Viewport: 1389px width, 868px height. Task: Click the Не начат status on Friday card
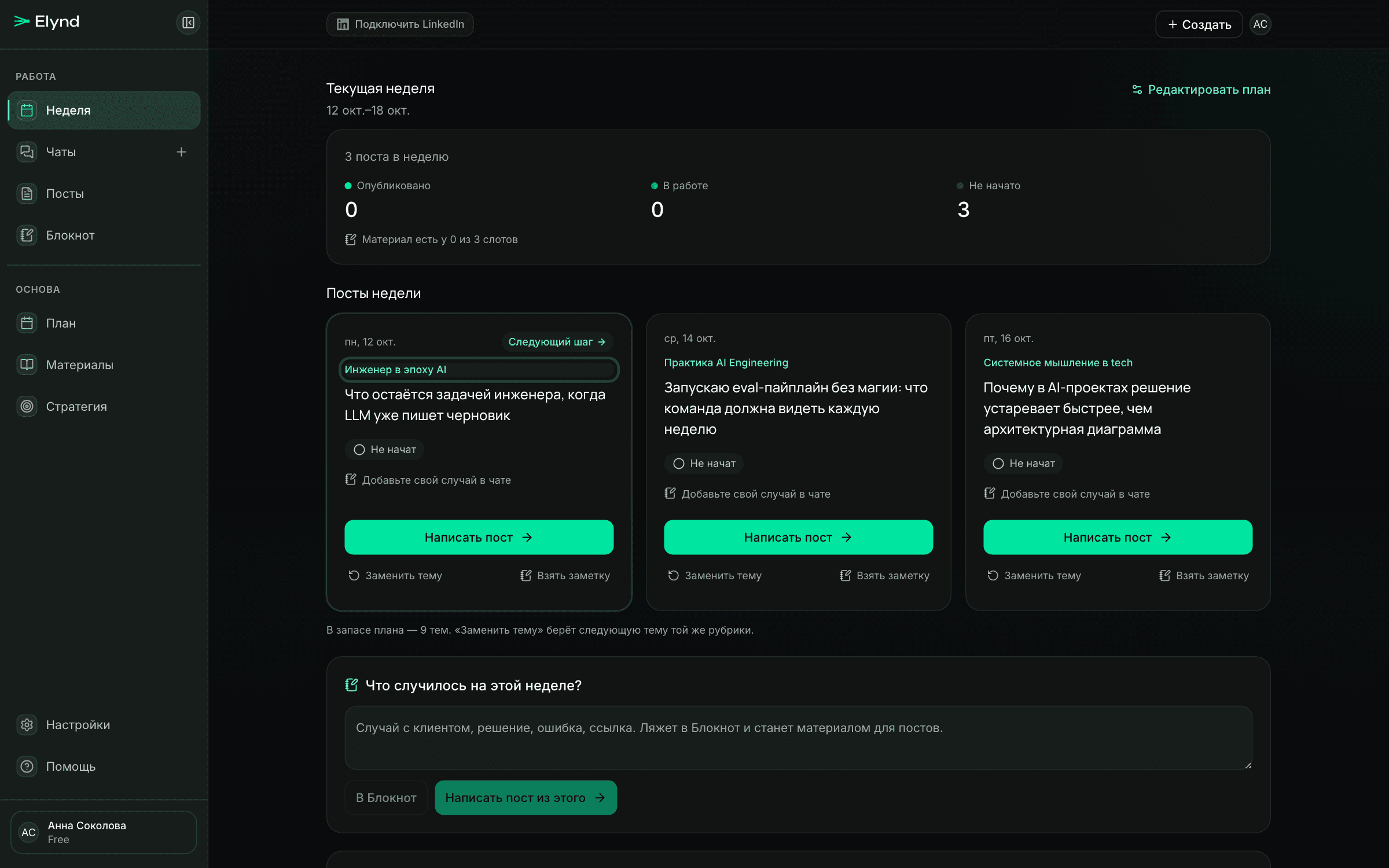tap(1023, 464)
